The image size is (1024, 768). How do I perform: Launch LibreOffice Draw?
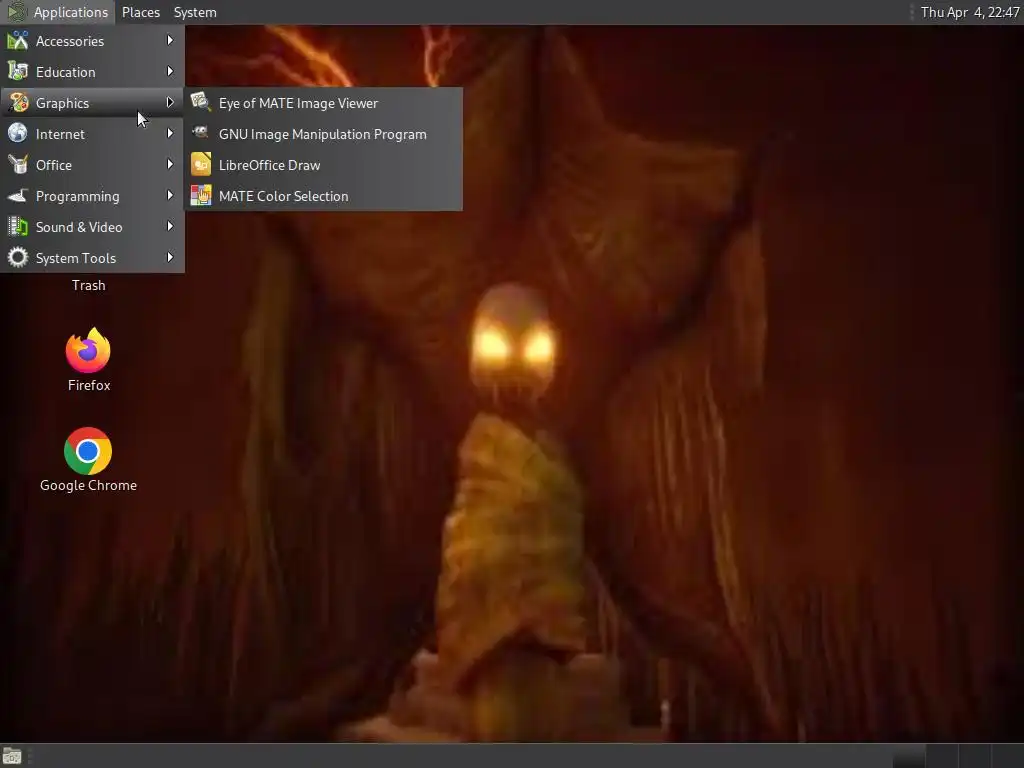coord(323,165)
